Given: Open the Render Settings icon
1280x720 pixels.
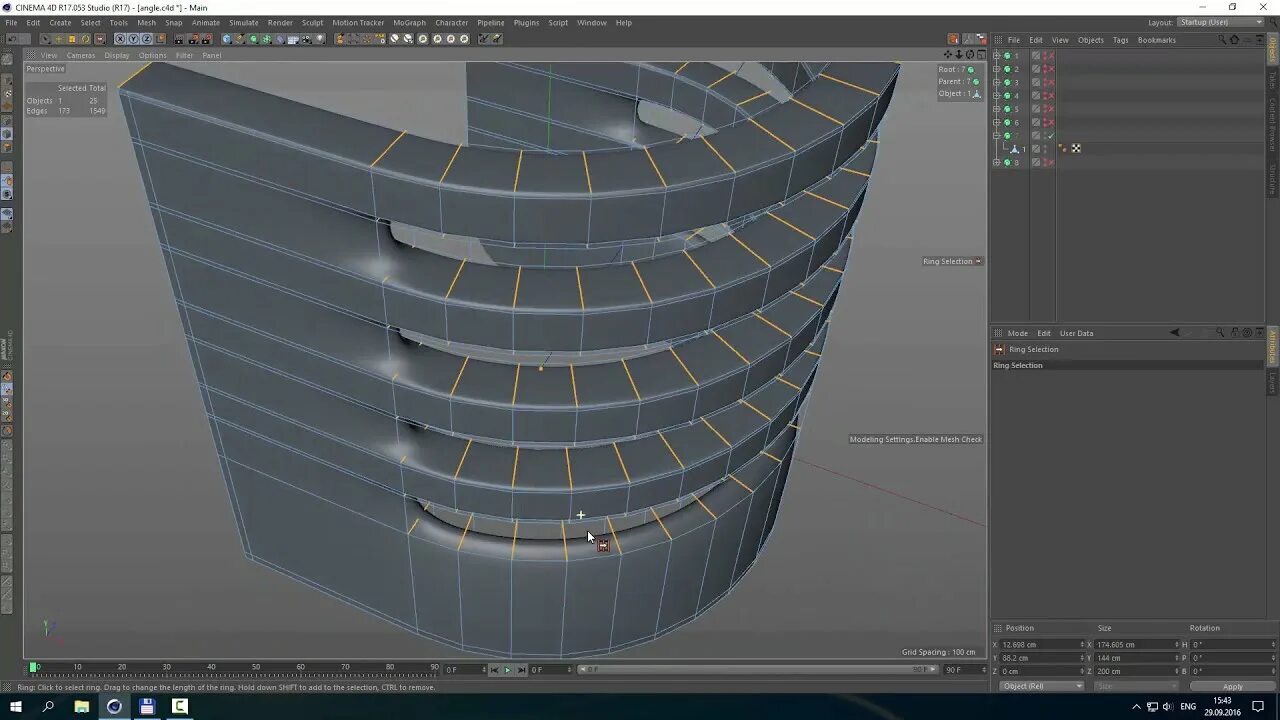Looking at the screenshot, I should click(205, 38).
